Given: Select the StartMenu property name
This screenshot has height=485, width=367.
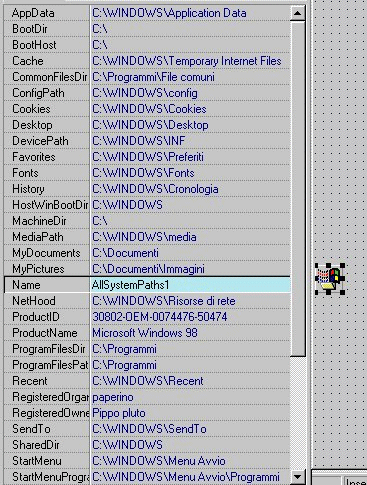Looking at the screenshot, I should point(37,461).
